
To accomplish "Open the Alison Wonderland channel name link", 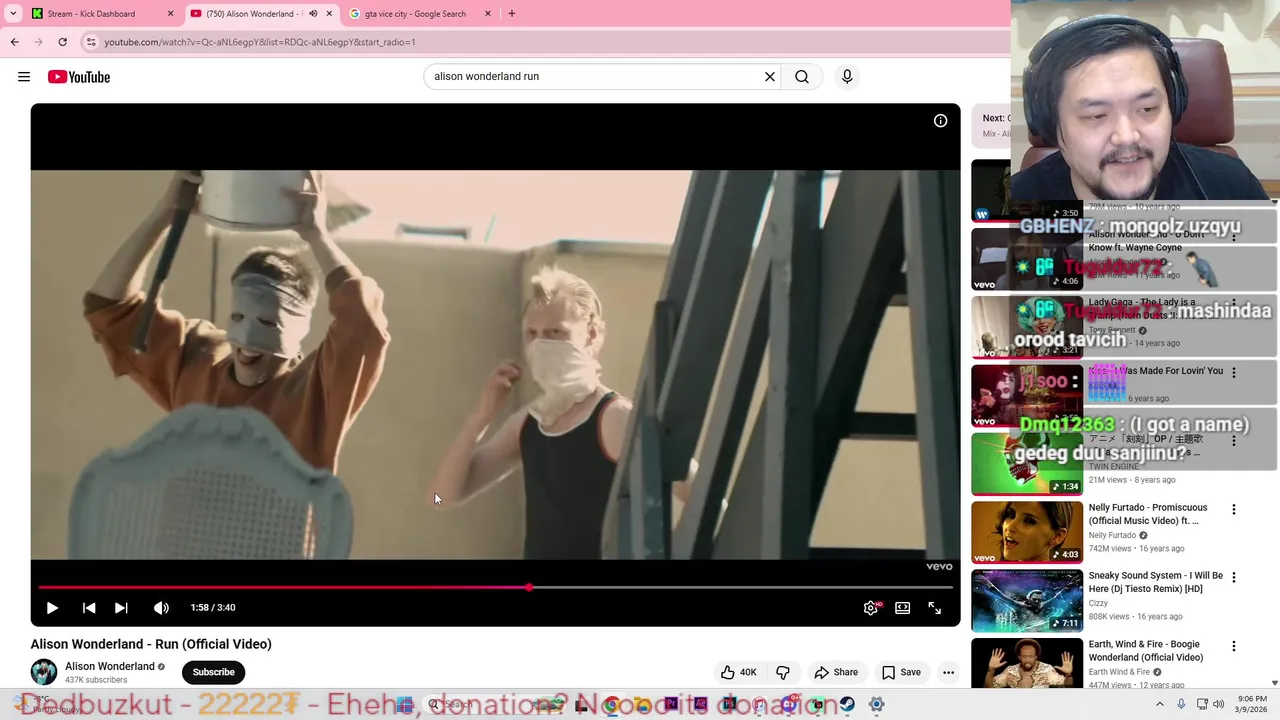I will click(110, 666).
